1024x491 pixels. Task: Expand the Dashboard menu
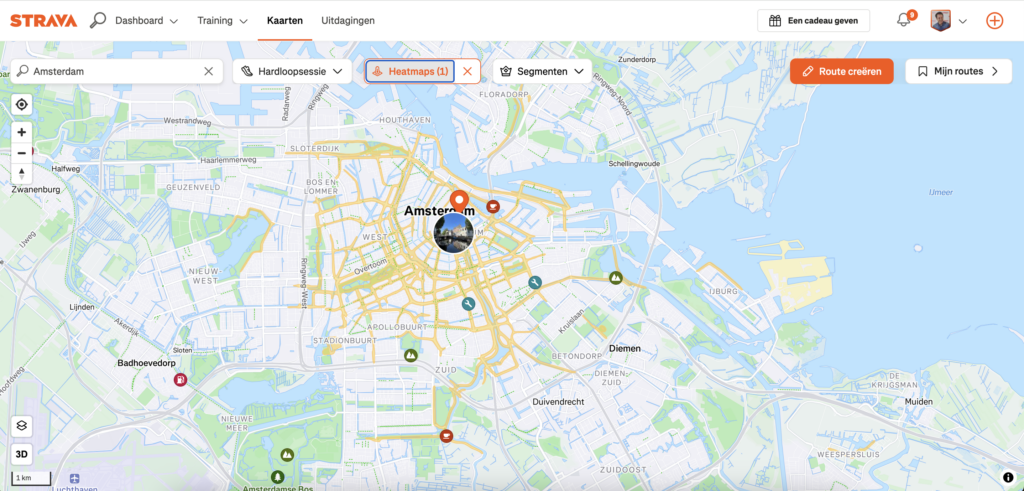146,20
